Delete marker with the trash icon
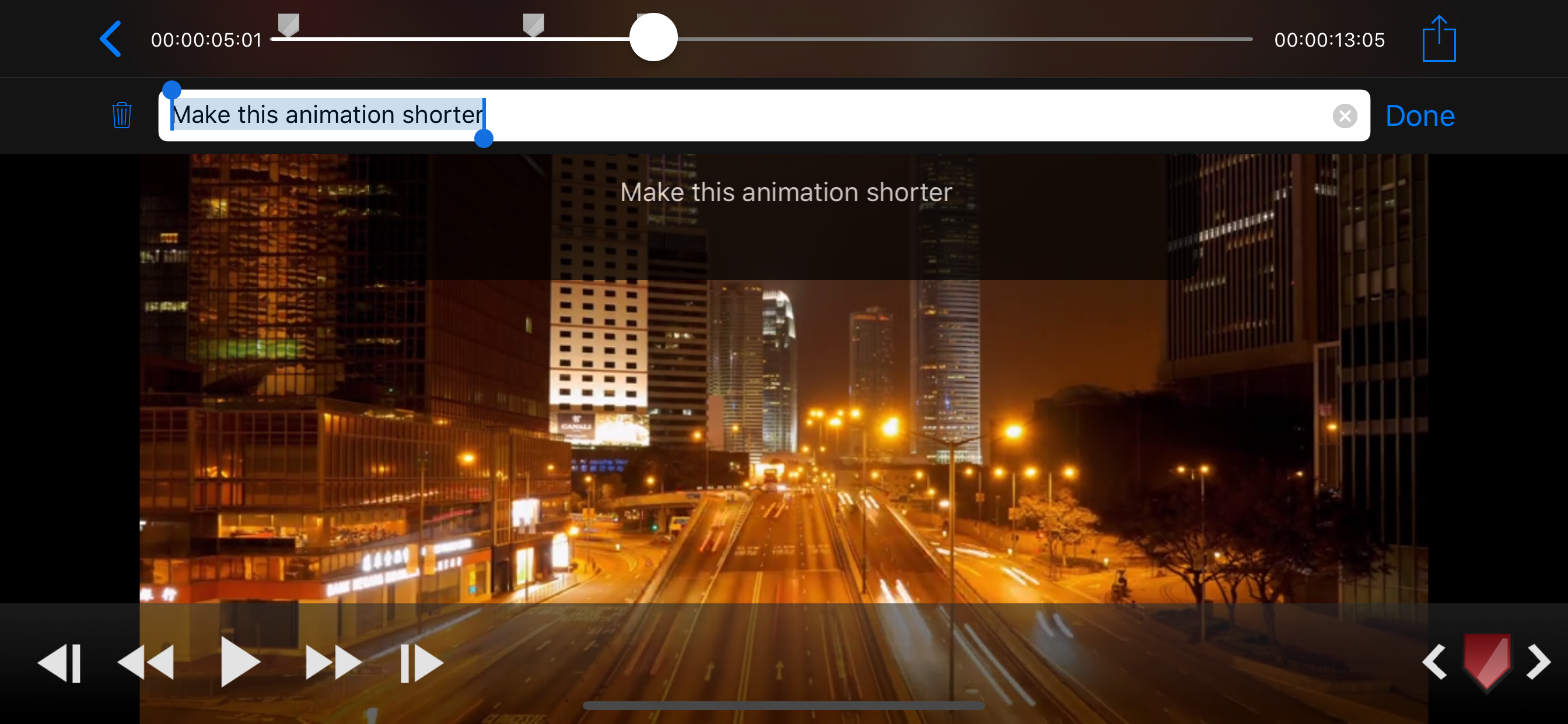The image size is (1568, 724). [122, 115]
